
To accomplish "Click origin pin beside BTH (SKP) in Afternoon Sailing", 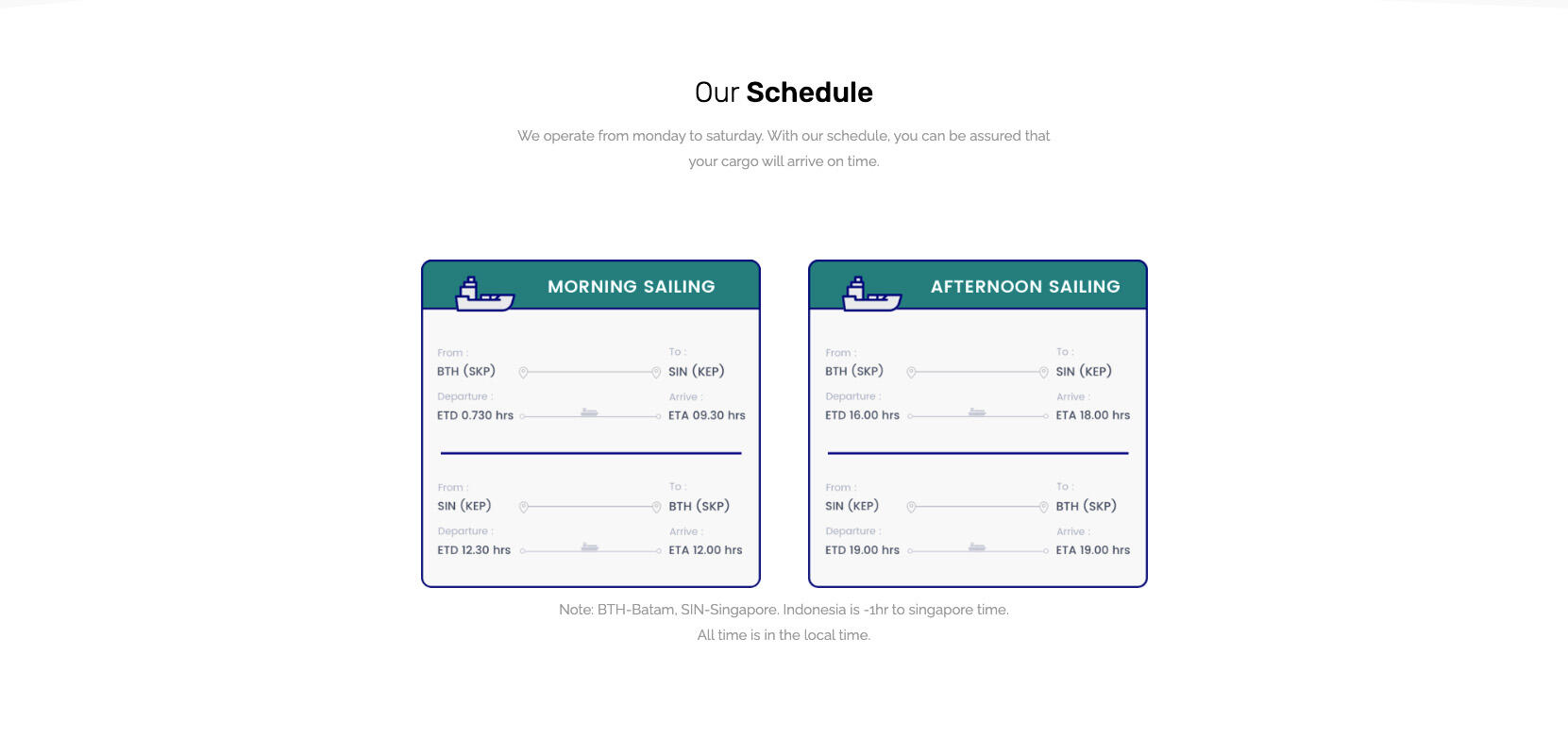I will click(x=911, y=373).
